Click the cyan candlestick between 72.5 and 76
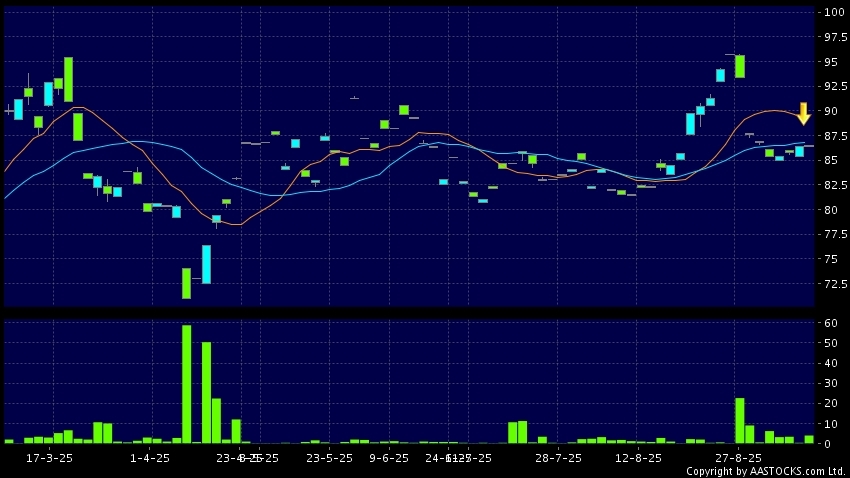This screenshot has width=850, height=478. [207, 264]
